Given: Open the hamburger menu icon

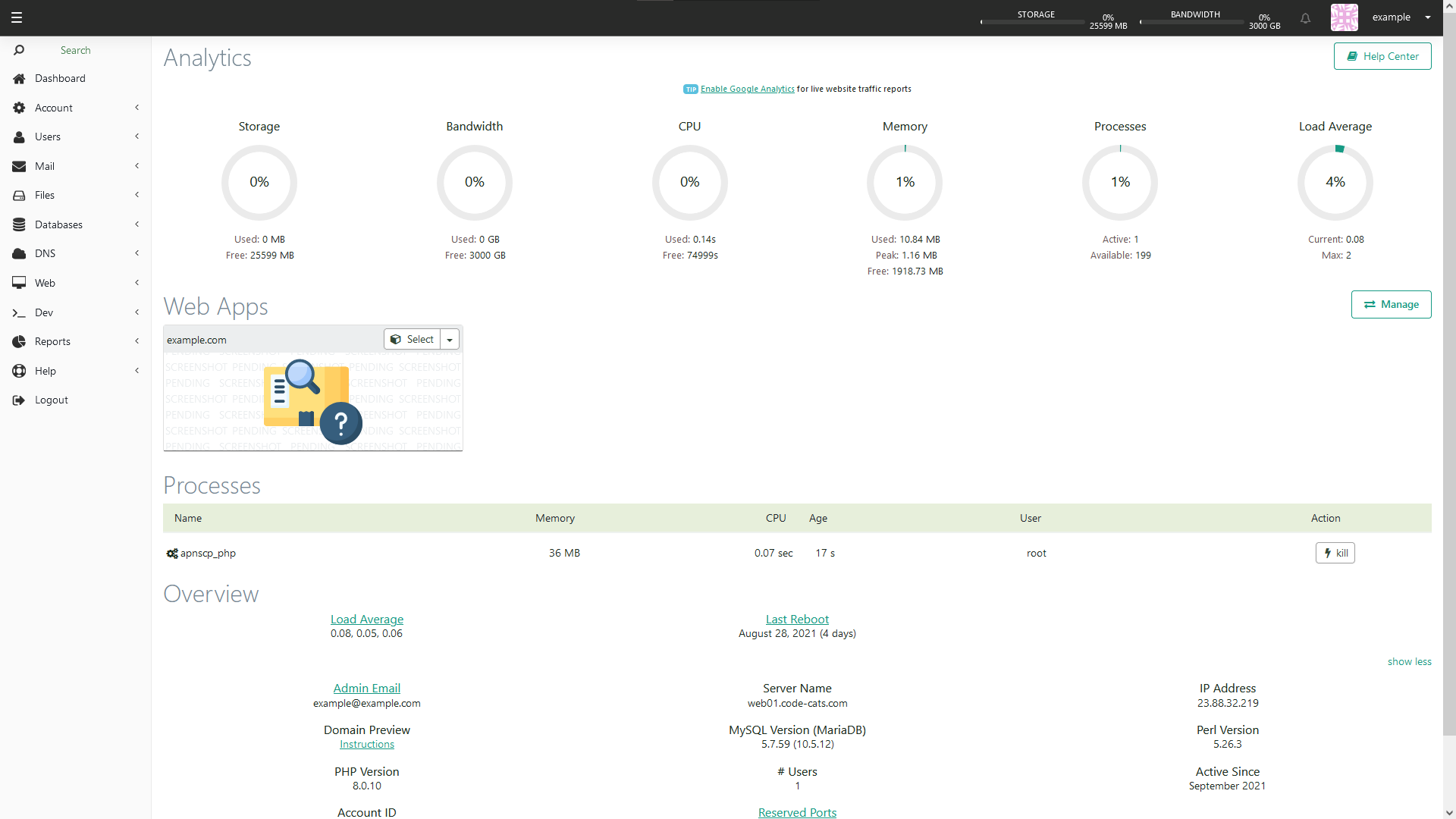Looking at the screenshot, I should (x=17, y=17).
